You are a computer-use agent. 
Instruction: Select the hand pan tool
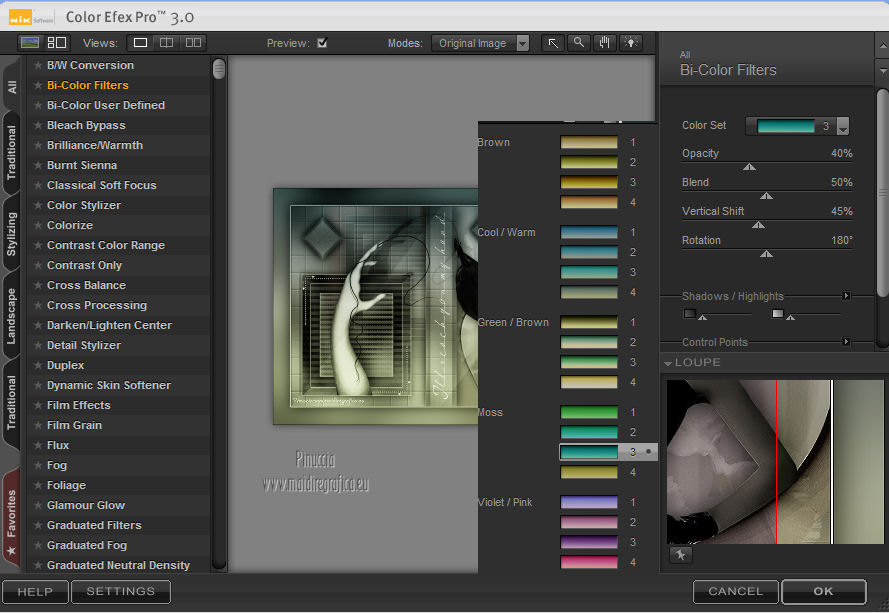coord(604,43)
